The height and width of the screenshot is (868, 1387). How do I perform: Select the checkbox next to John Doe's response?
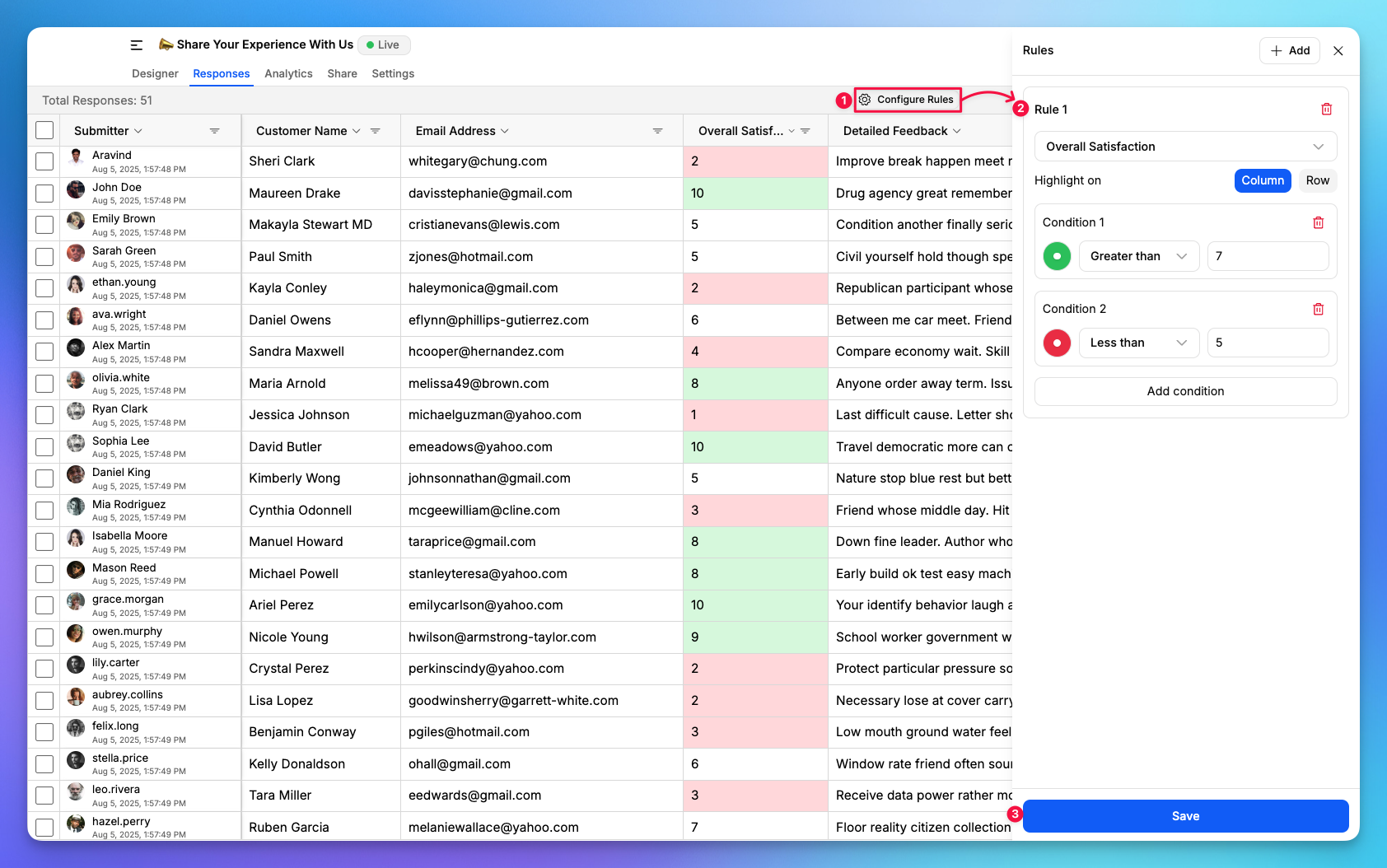coord(44,193)
